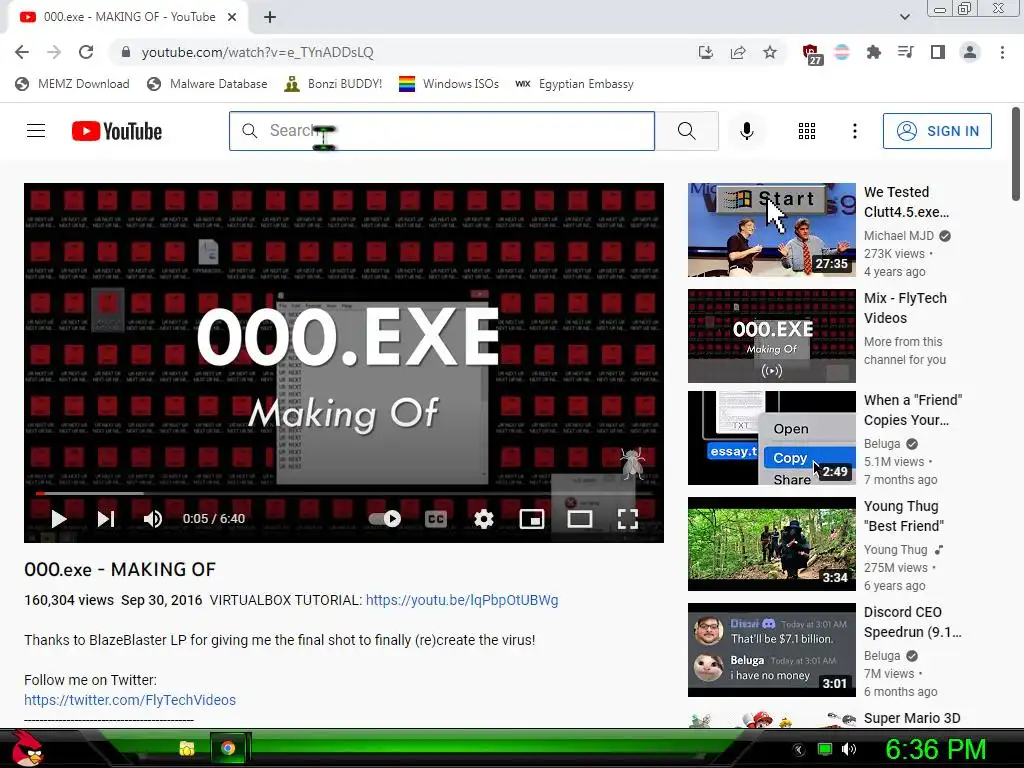Open When a "Friend" Copies Your video title

click(913, 410)
